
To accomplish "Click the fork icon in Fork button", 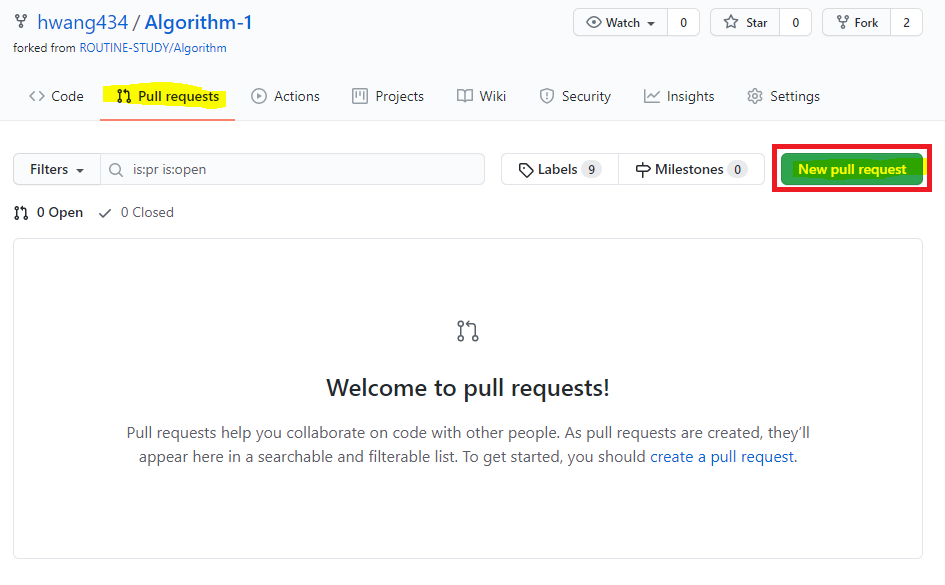I will (843, 22).
